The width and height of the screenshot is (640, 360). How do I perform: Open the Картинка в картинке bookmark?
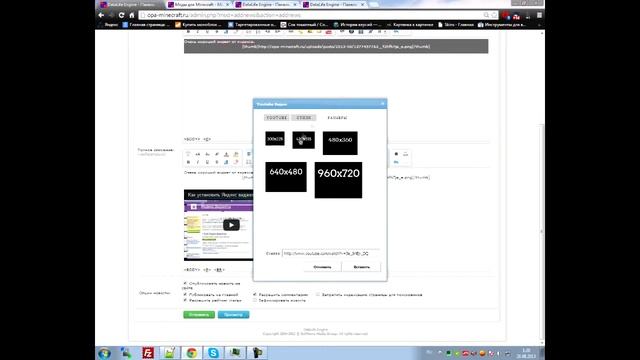pyautogui.click(x=410, y=24)
